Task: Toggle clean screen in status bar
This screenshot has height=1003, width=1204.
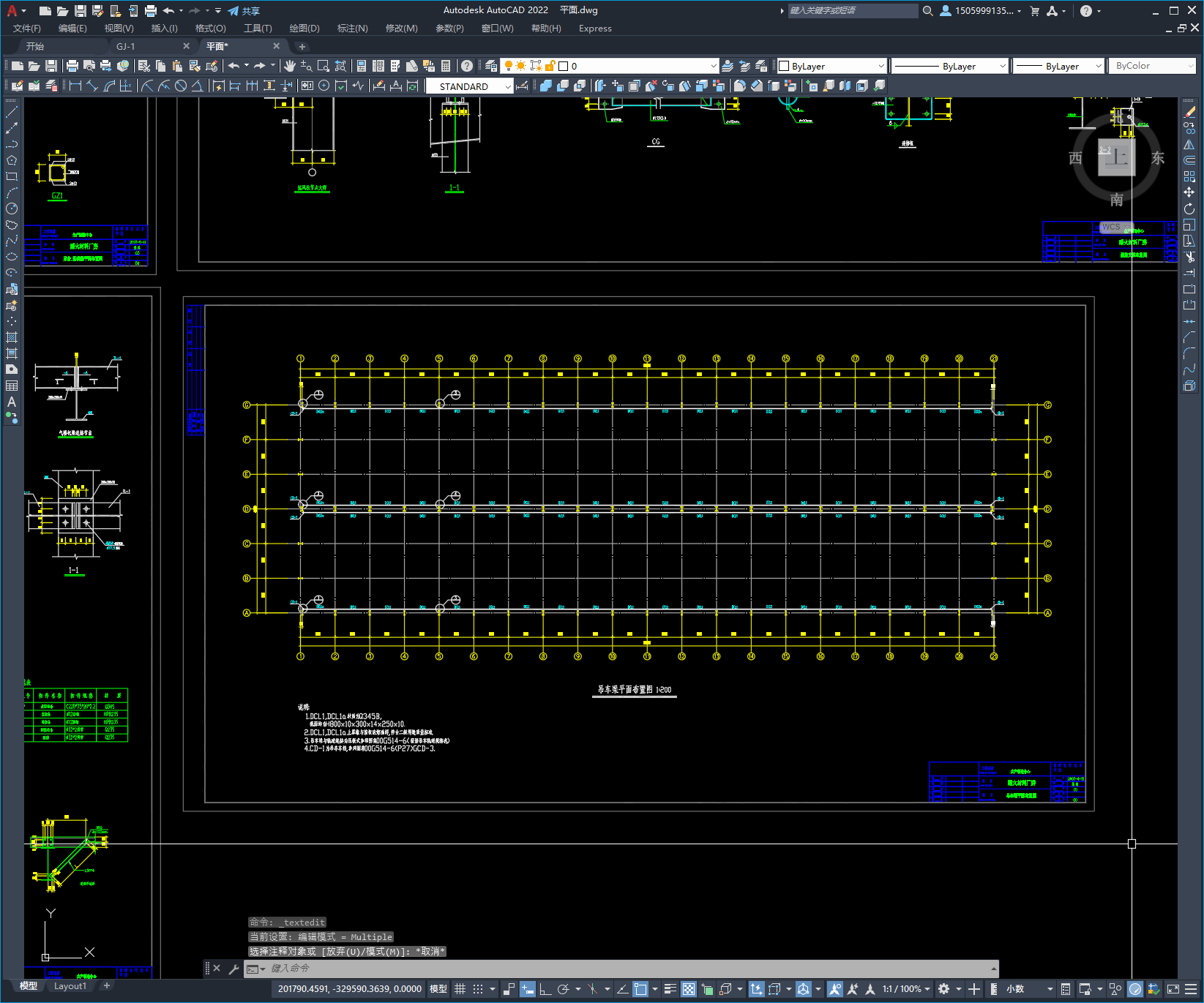Action: 1173,989
